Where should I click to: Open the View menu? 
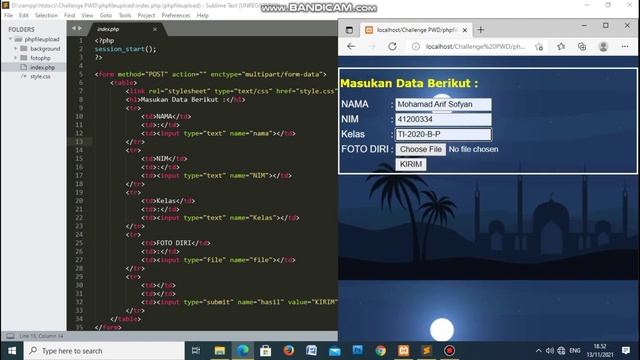coord(87,15)
